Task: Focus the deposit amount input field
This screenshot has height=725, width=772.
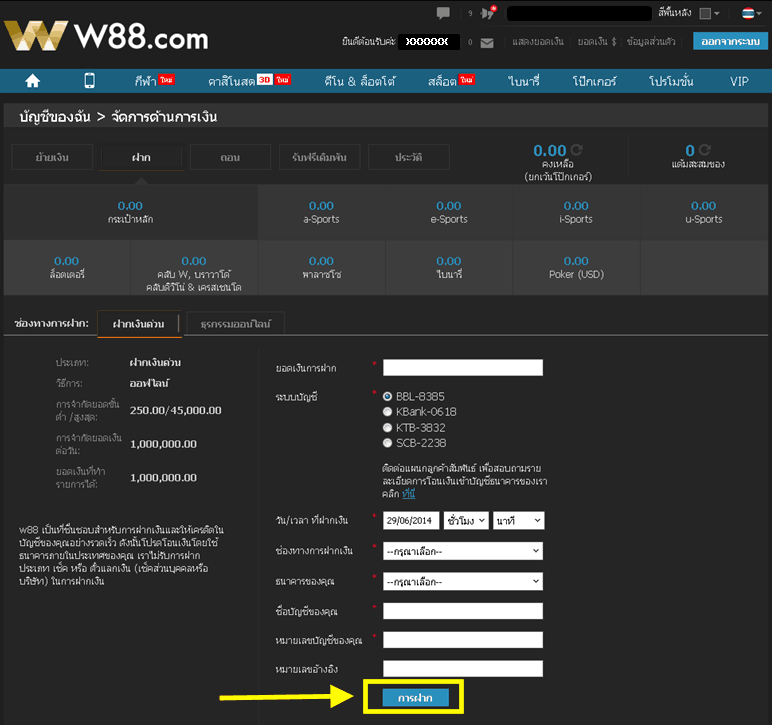Action: 463,367
